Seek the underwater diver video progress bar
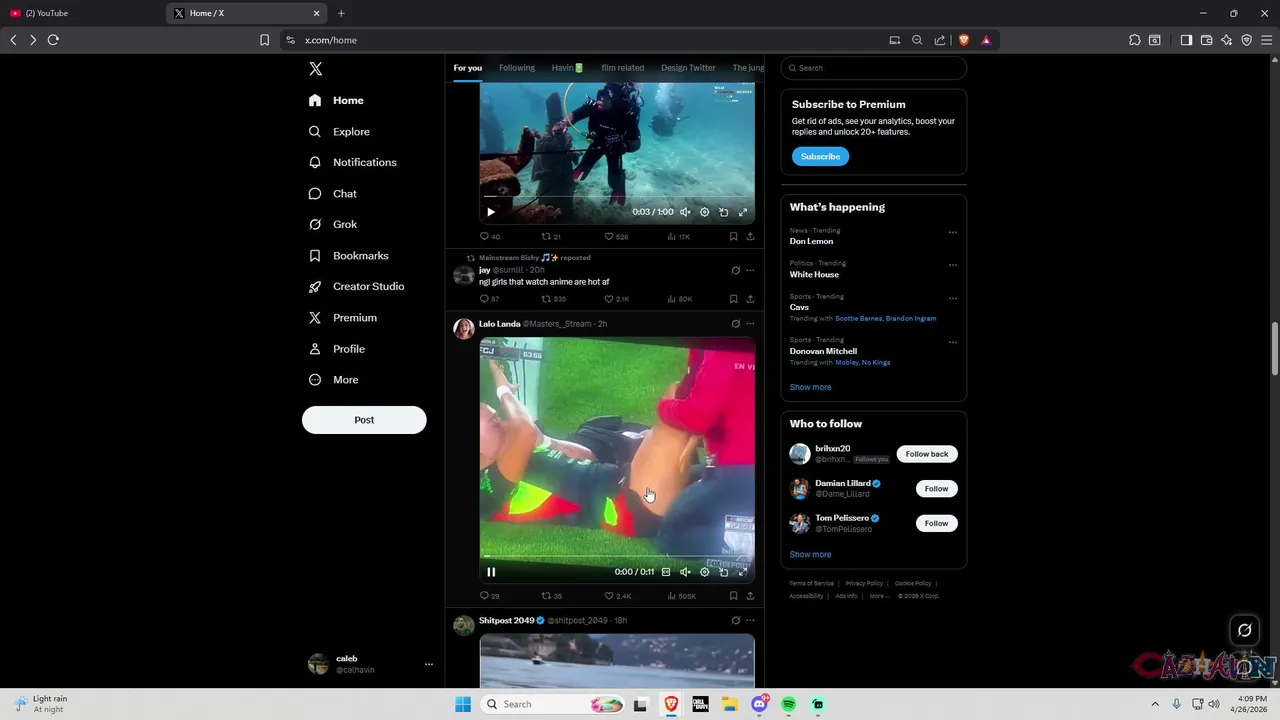The width and height of the screenshot is (1280, 720). pos(617,197)
